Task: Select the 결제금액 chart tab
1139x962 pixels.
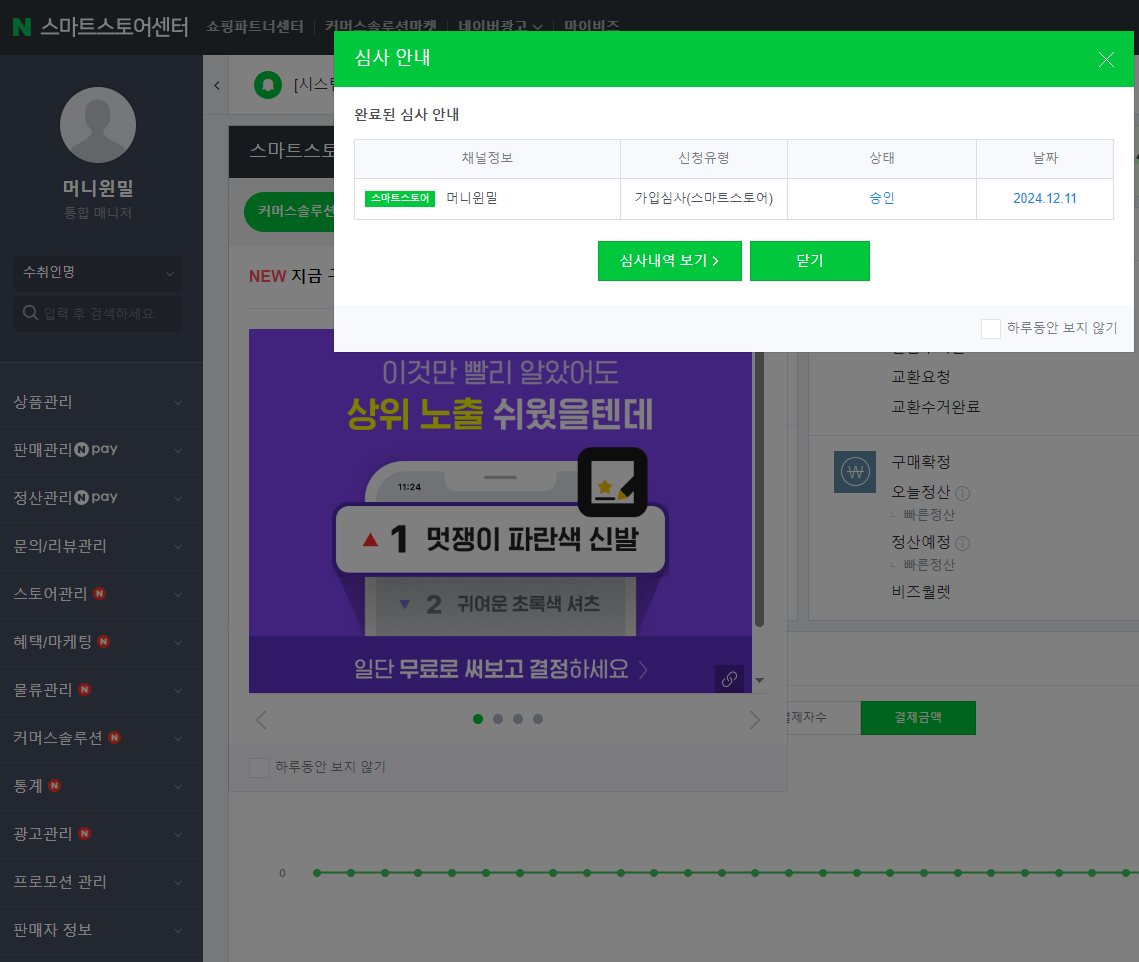Action: click(917, 718)
